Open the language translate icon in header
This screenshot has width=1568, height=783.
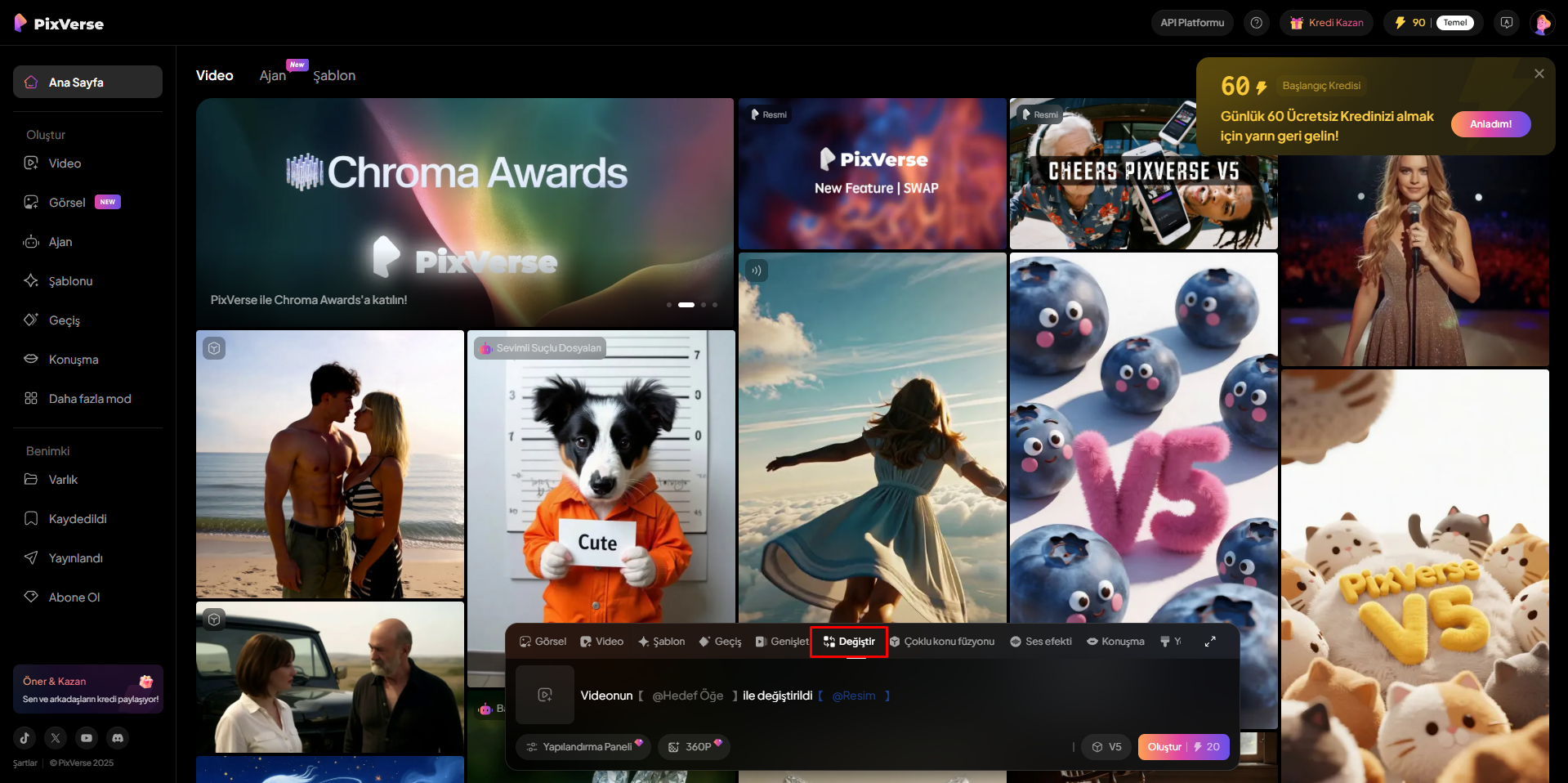[1507, 23]
